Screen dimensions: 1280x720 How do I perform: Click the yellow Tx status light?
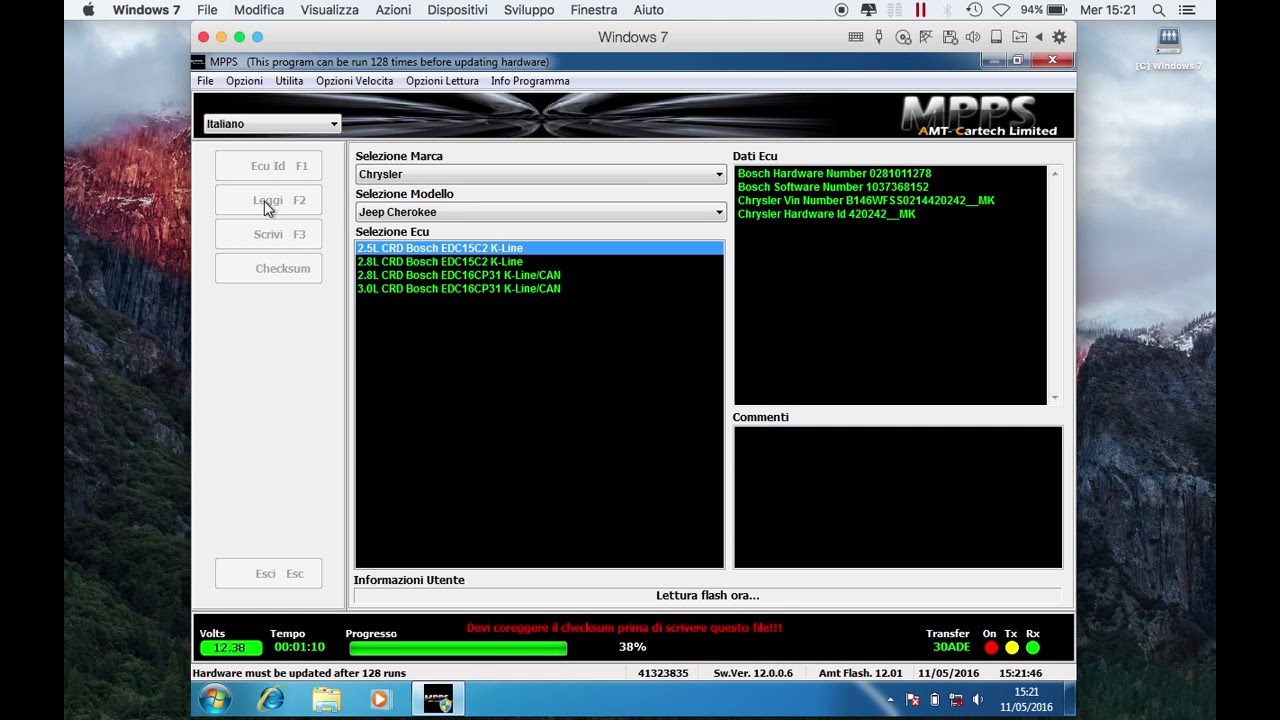tap(1012, 648)
